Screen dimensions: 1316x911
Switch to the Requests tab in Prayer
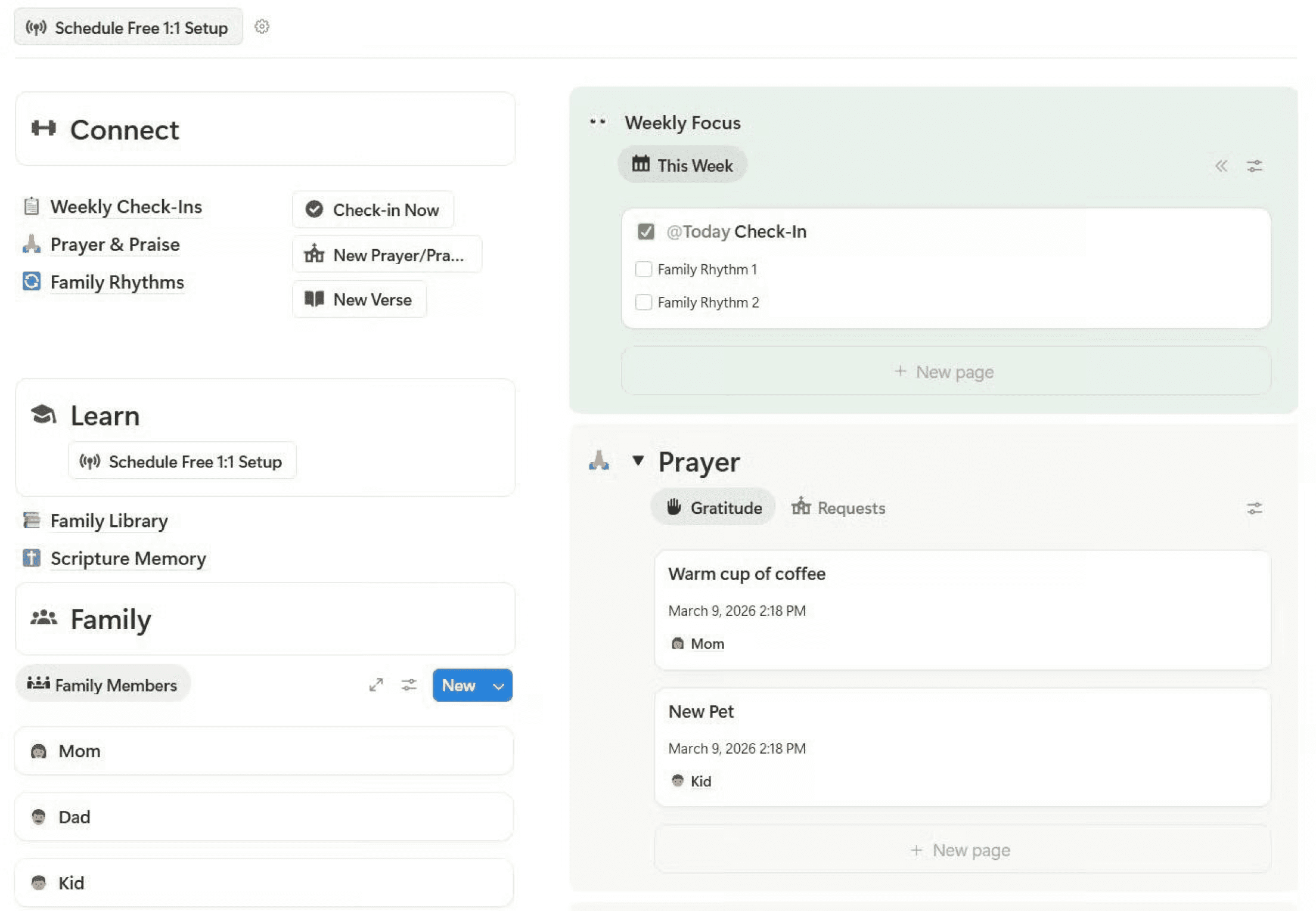[839, 508]
